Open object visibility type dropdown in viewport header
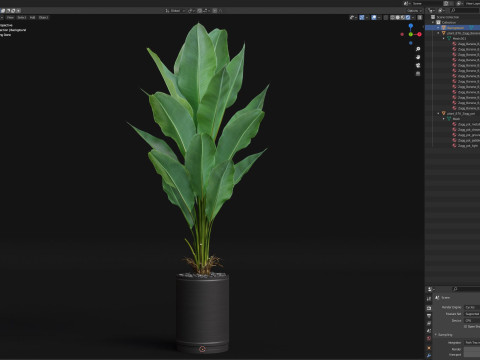 (x=353, y=17)
